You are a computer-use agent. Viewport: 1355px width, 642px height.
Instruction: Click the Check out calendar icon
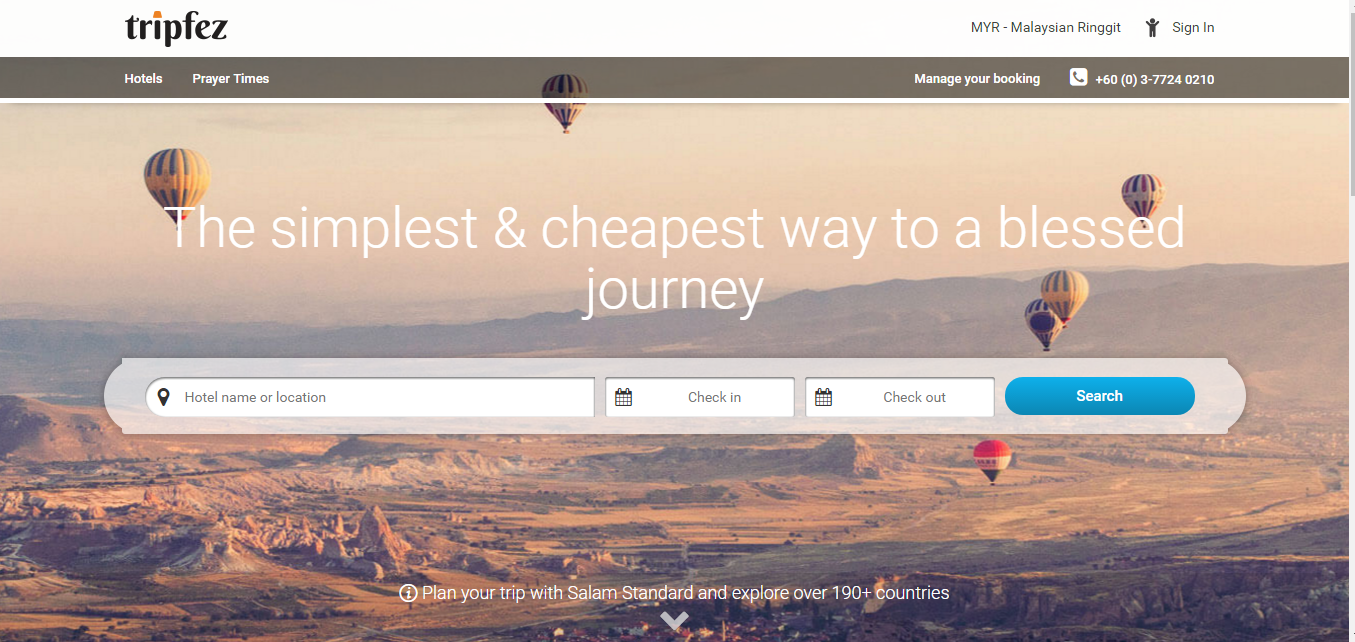[x=823, y=397]
